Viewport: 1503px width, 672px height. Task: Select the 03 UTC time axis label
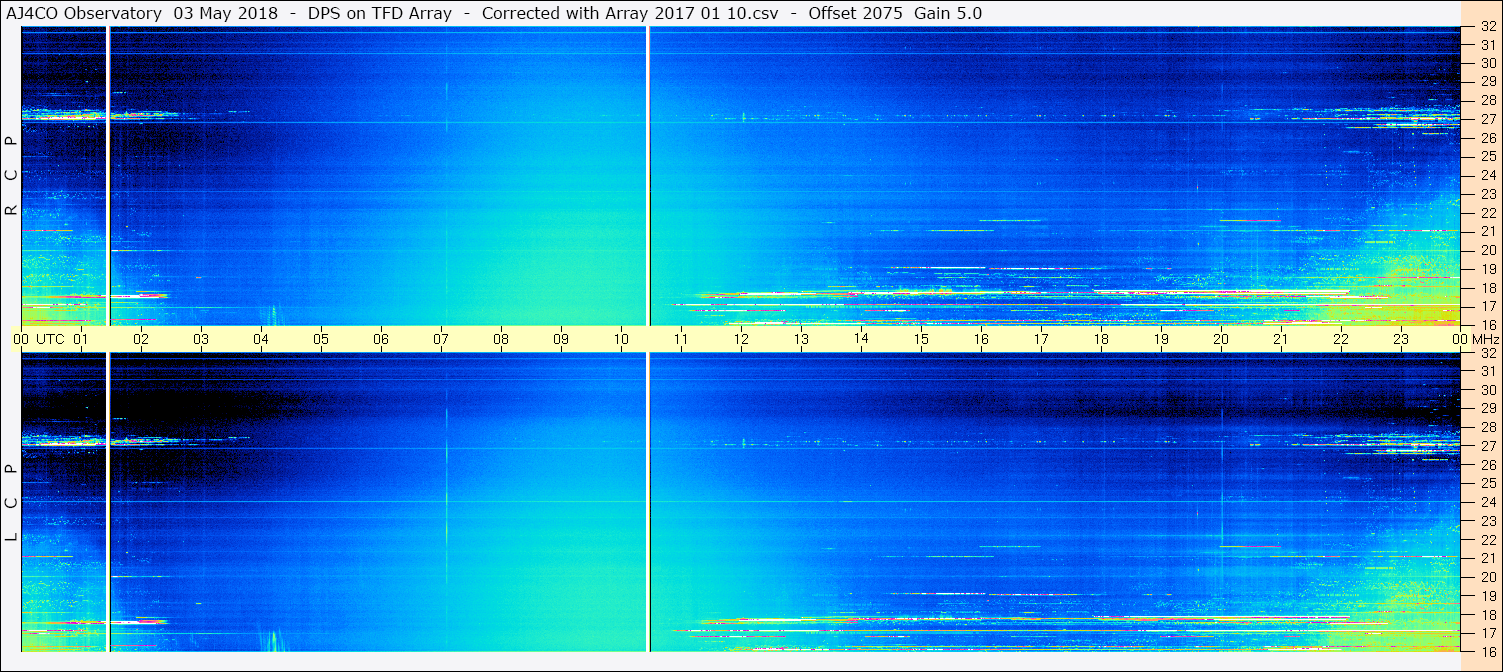point(201,339)
